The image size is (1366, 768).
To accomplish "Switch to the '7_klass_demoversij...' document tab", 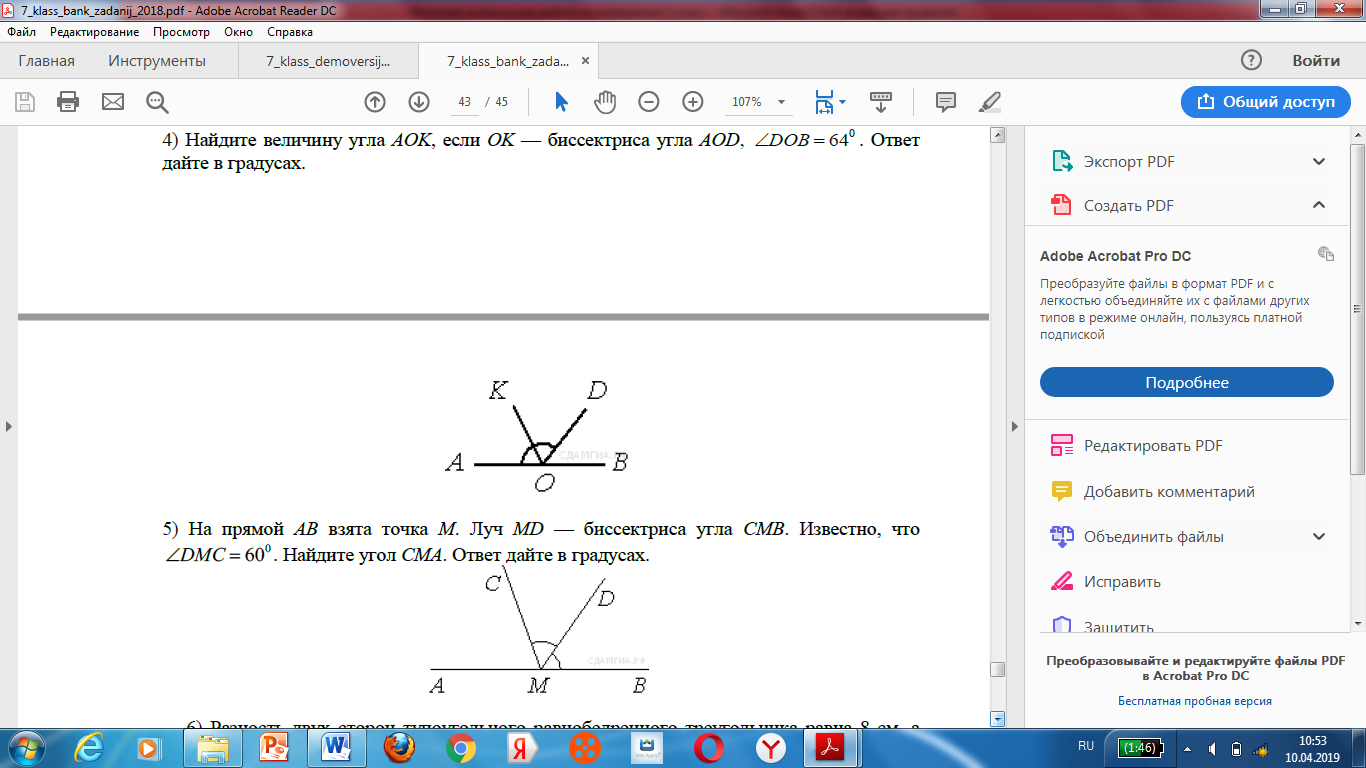I will tap(328, 61).
